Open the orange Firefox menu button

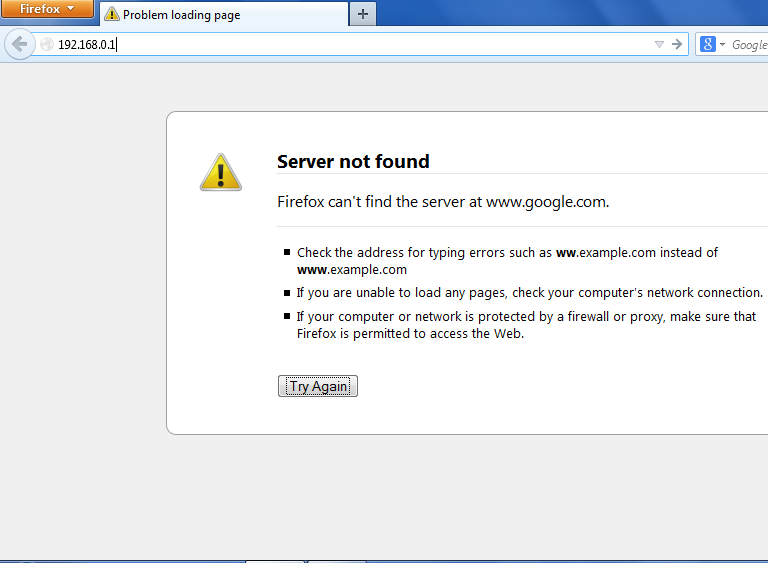(x=47, y=9)
